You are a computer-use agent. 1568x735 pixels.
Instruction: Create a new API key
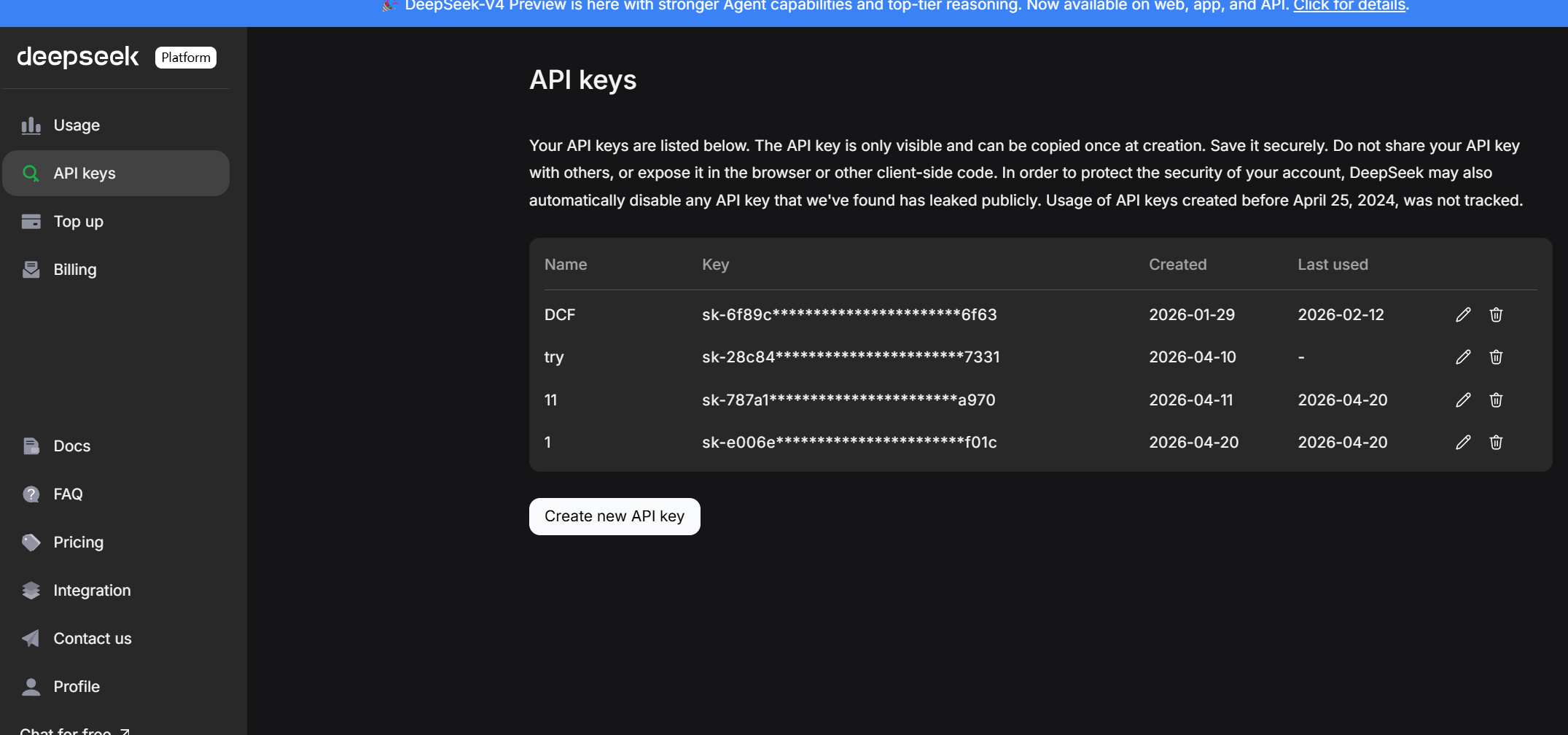615,516
